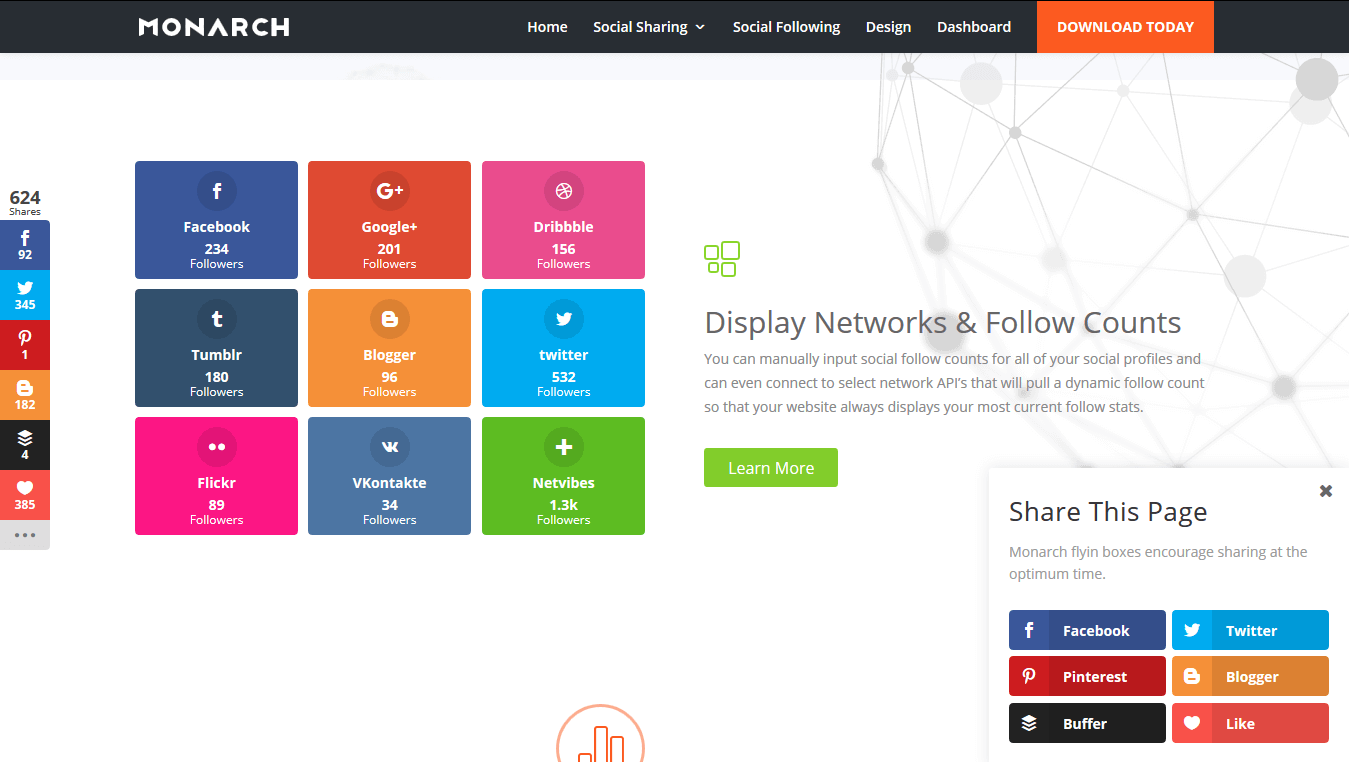Image resolution: width=1349 pixels, height=762 pixels.
Task: Click Pinterest button in Share This Page box
Action: pyautogui.click(x=1087, y=676)
